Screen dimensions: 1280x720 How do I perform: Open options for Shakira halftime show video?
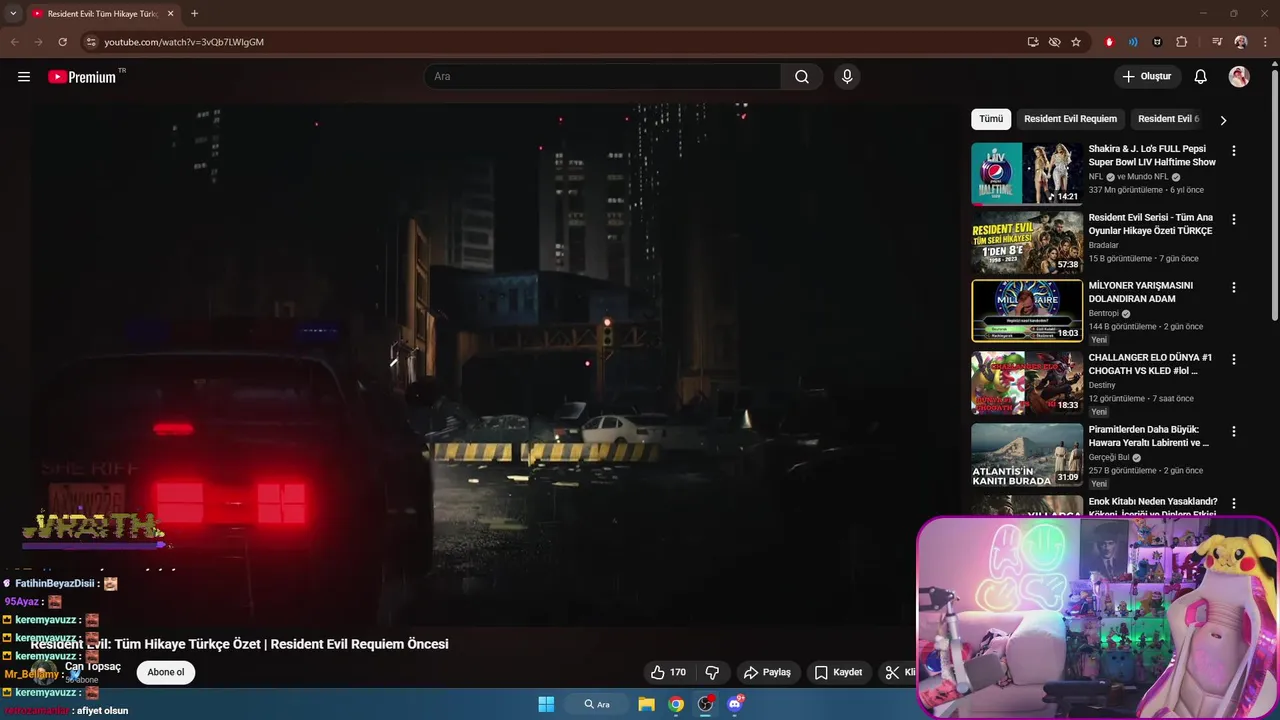pos(1233,151)
